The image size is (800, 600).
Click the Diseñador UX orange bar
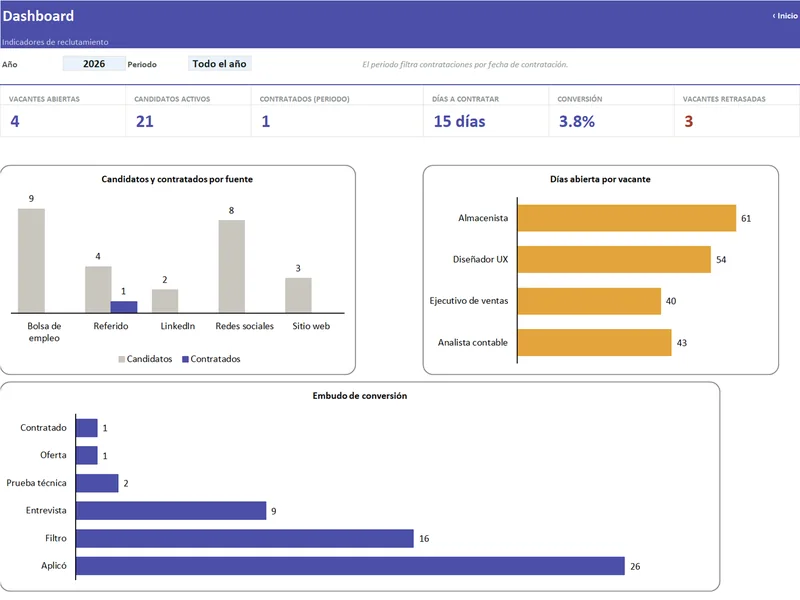[614, 260]
